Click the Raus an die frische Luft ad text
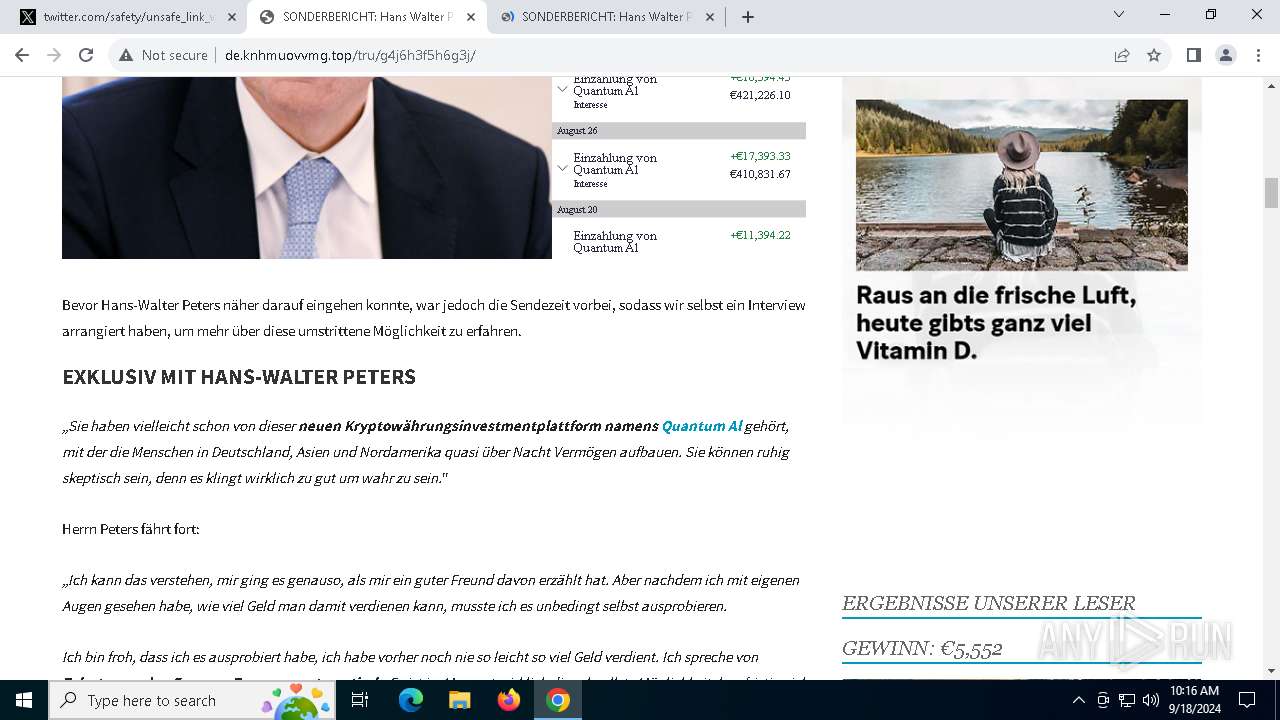1280x720 pixels. [996, 323]
